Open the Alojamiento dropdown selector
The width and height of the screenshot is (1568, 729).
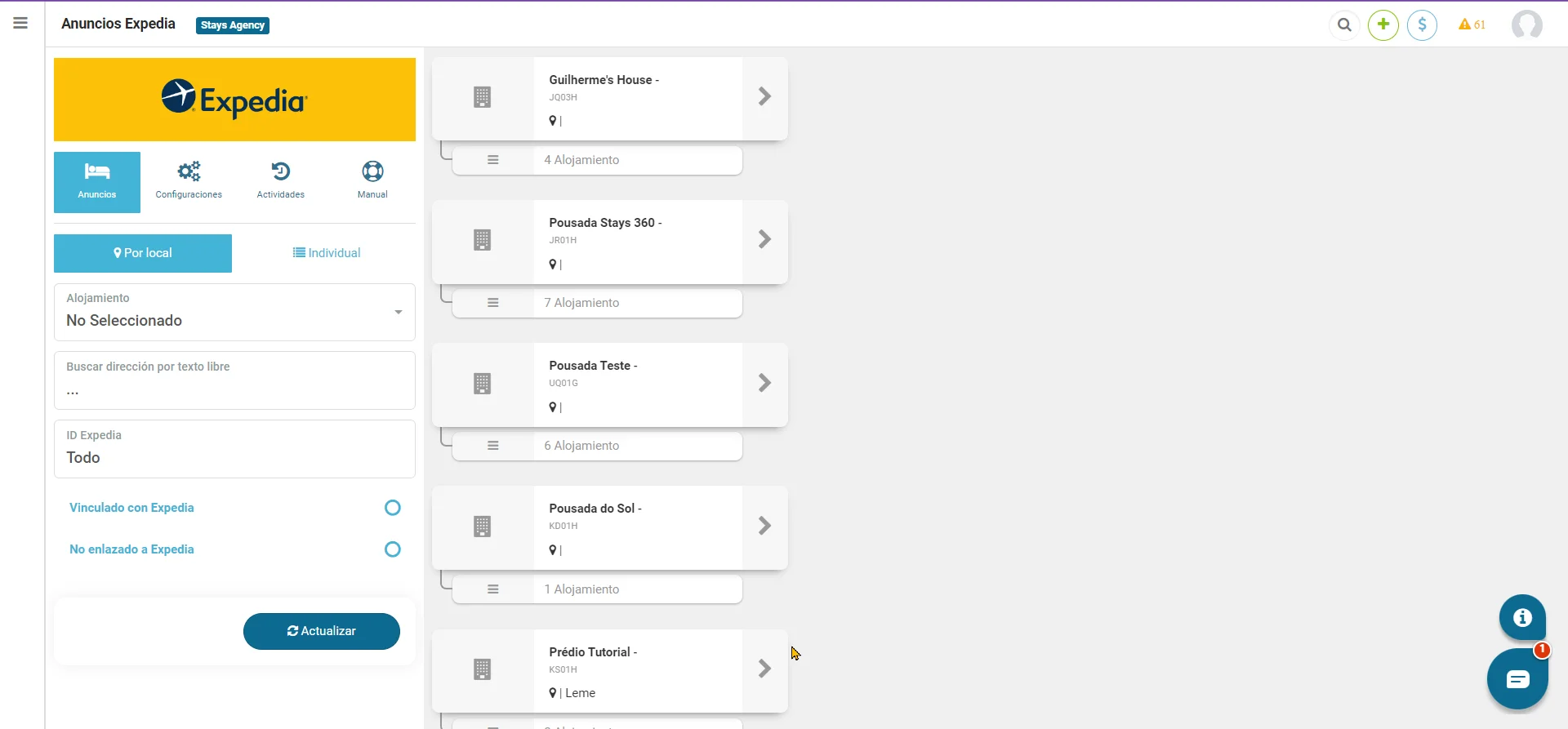click(x=234, y=312)
